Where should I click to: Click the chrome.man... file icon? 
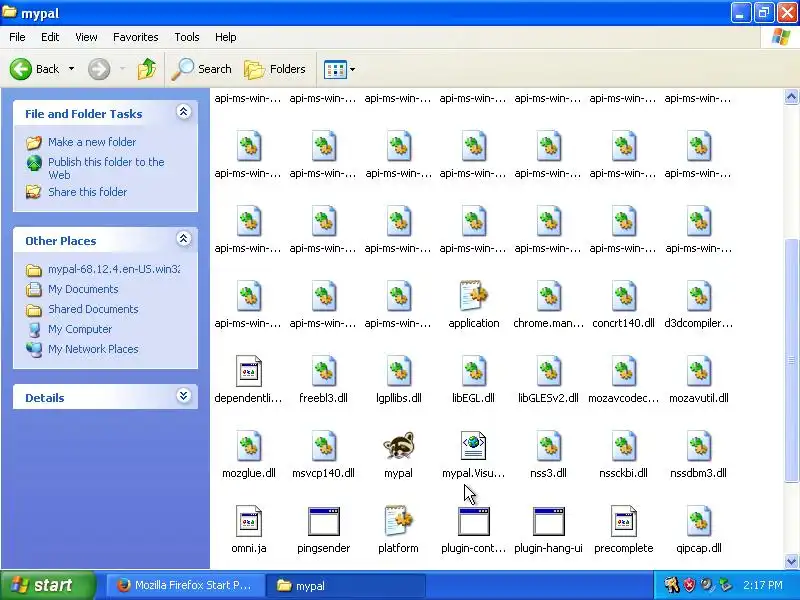pyautogui.click(x=548, y=296)
